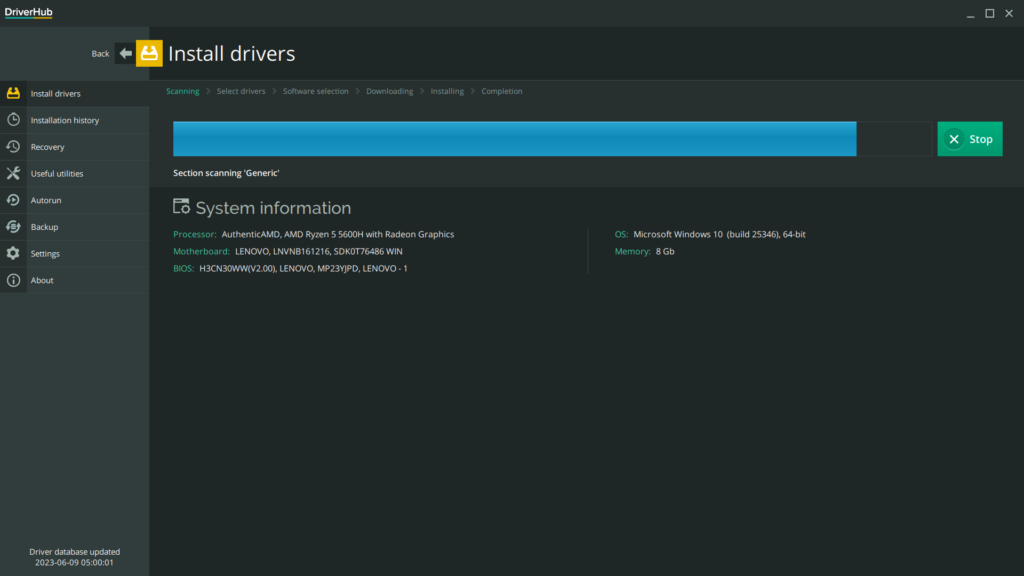
Task: Click the Recovery icon in sidebar
Action: click(x=13, y=147)
